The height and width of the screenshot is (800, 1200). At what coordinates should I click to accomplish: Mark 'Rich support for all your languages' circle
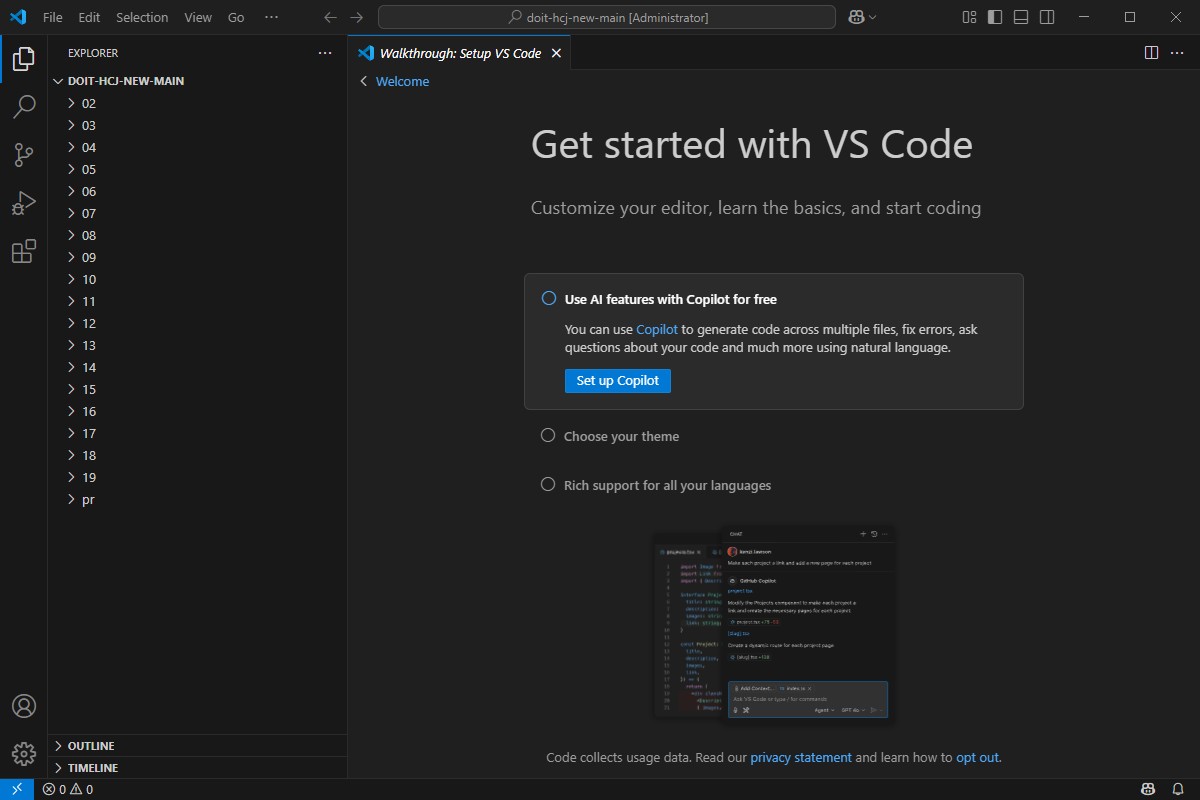pyautogui.click(x=547, y=484)
